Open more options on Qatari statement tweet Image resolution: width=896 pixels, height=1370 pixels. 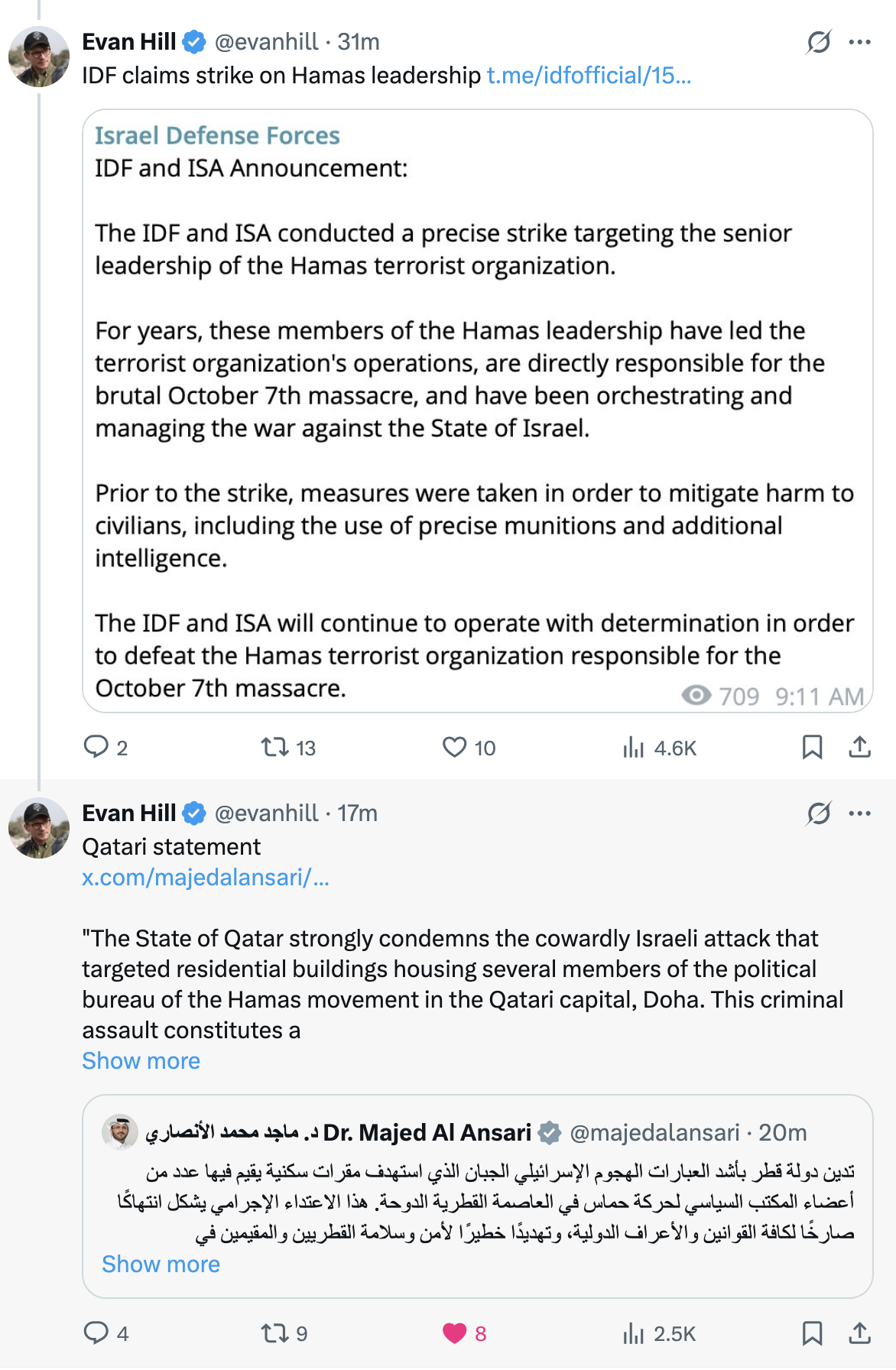click(860, 813)
